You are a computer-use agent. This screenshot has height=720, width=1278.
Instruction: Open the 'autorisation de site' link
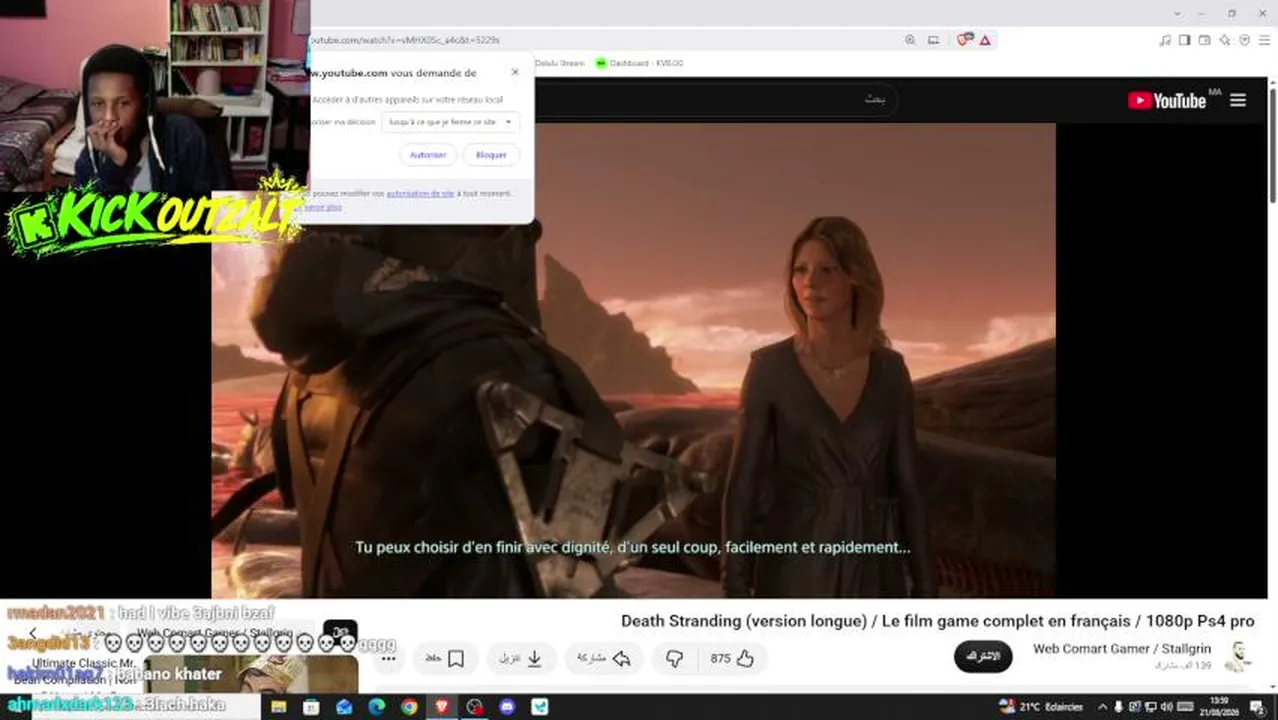pos(420,193)
